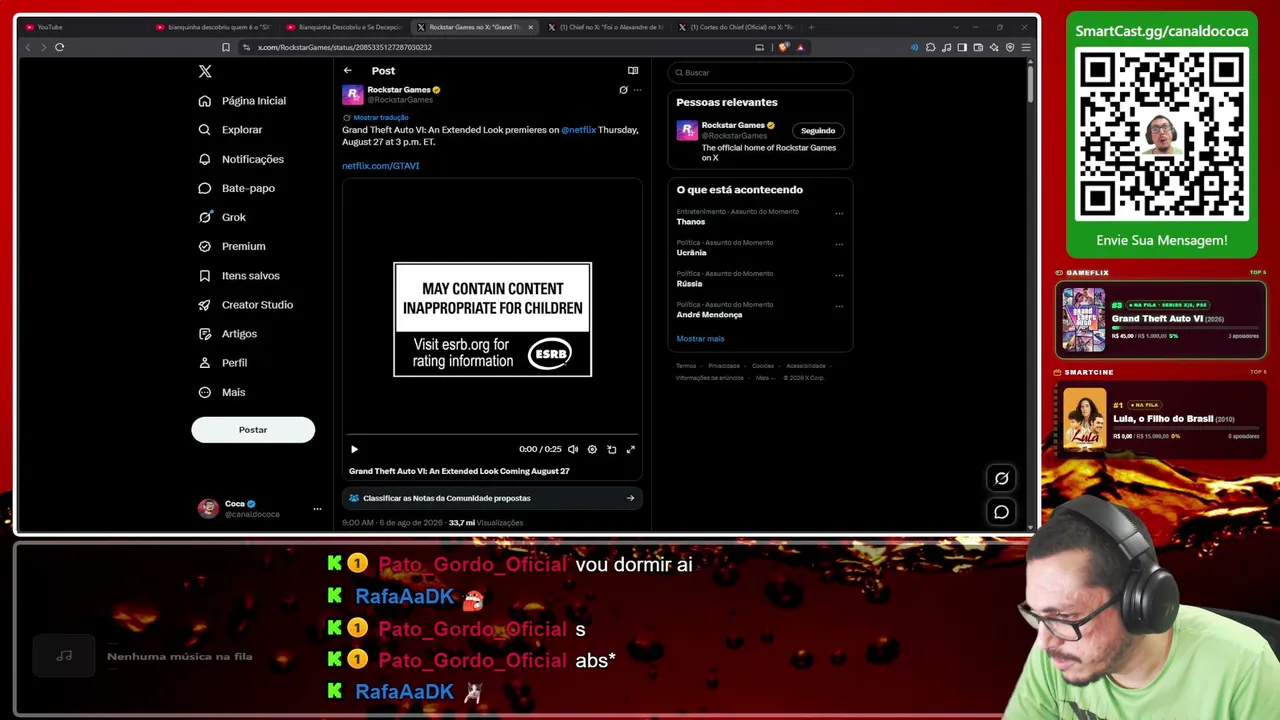Image resolution: width=1280 pixels, height=720 pixels.
Task: Open the Coca account options menu
Action: [317, 509]
